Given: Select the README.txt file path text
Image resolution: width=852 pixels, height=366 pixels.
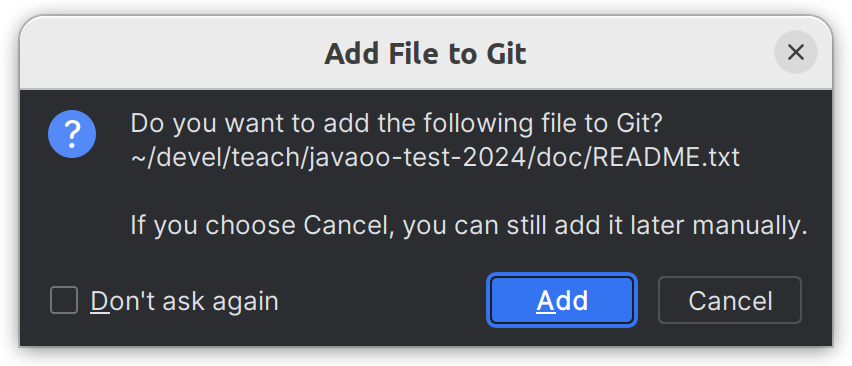Looking at the screenshot, I should (435, 157).
